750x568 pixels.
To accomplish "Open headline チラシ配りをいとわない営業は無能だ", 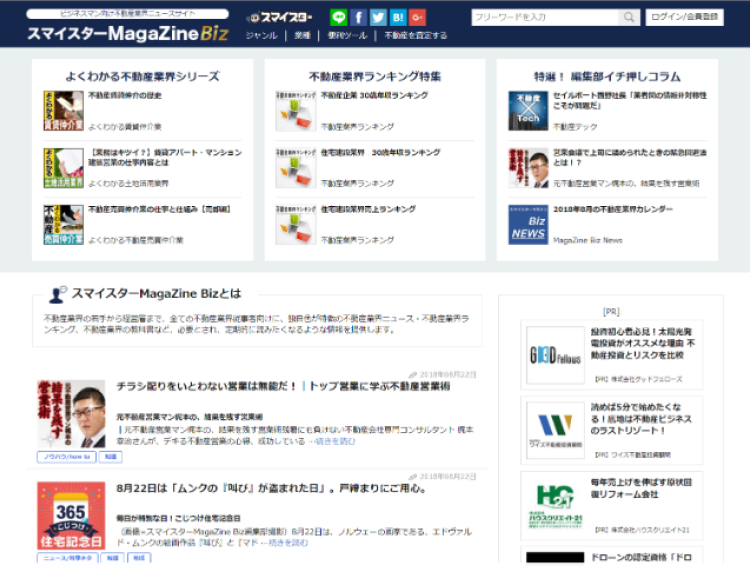I will (283, 386).
